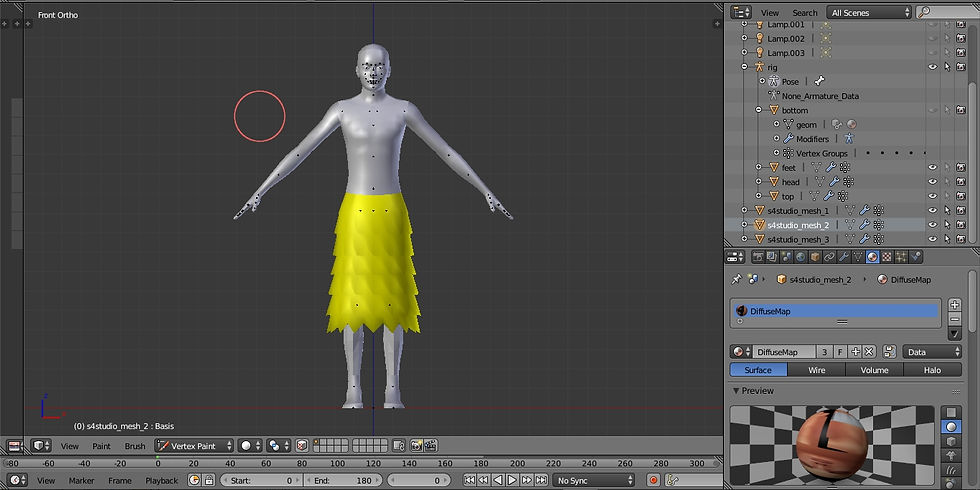Click the bone icon beside Pose

click(819, 81)
